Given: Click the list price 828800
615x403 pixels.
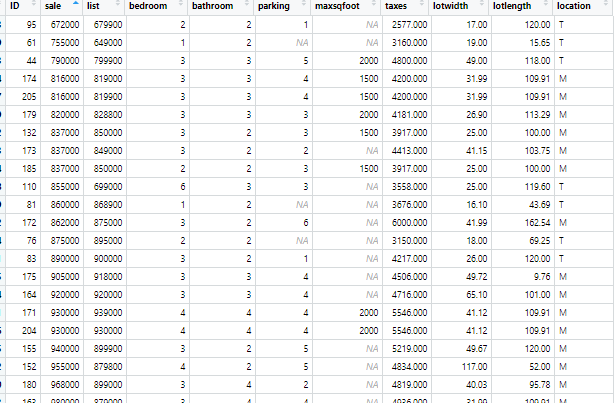Looking at the screenshot, I should [x=108, y=115].
